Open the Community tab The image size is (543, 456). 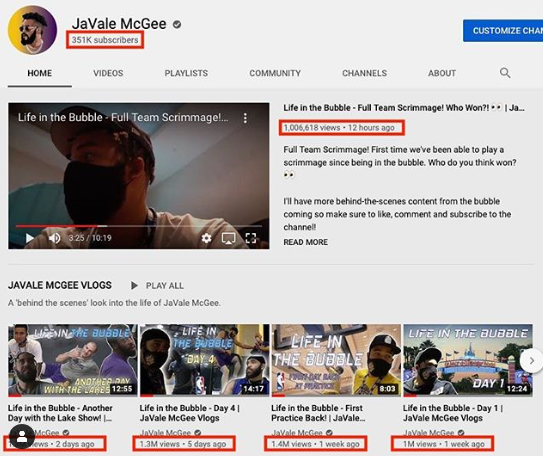click(x=275, y=73)
